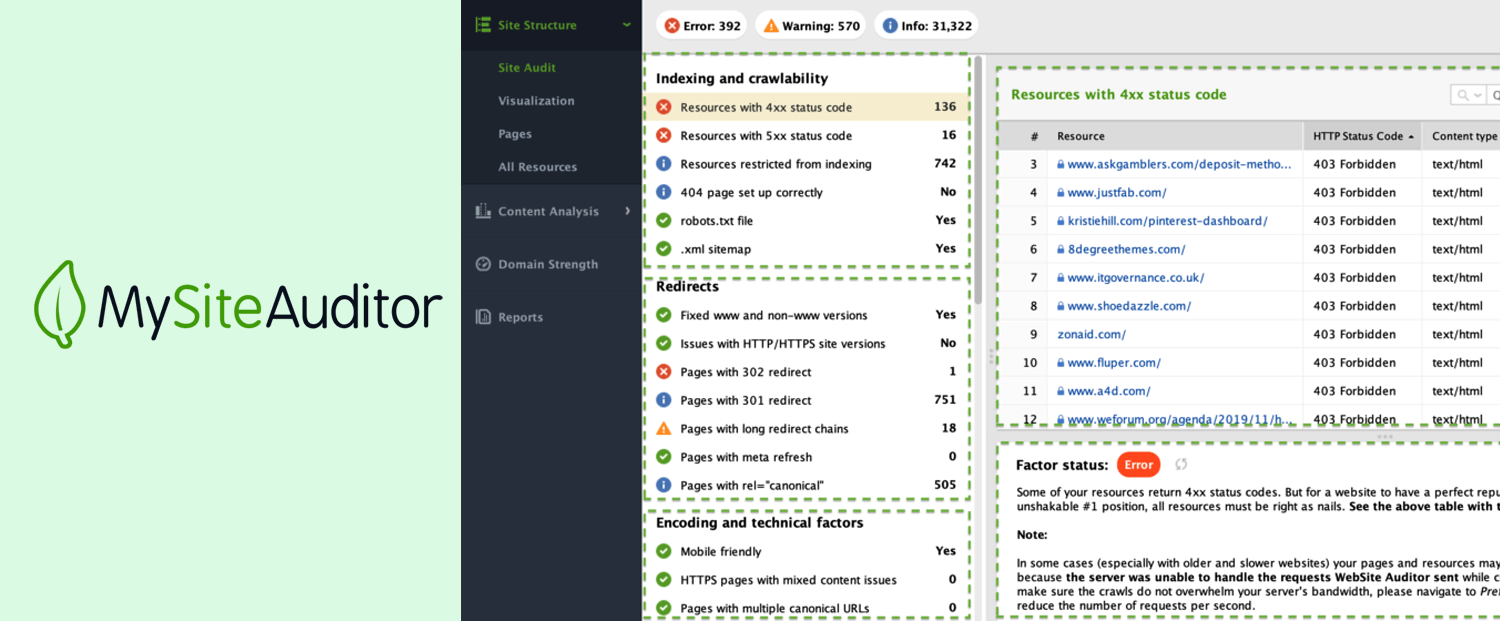Click info icon beside Pages with rel="canonical"
This screenshot has height=621, width=1500.
(x=663, y=485)
